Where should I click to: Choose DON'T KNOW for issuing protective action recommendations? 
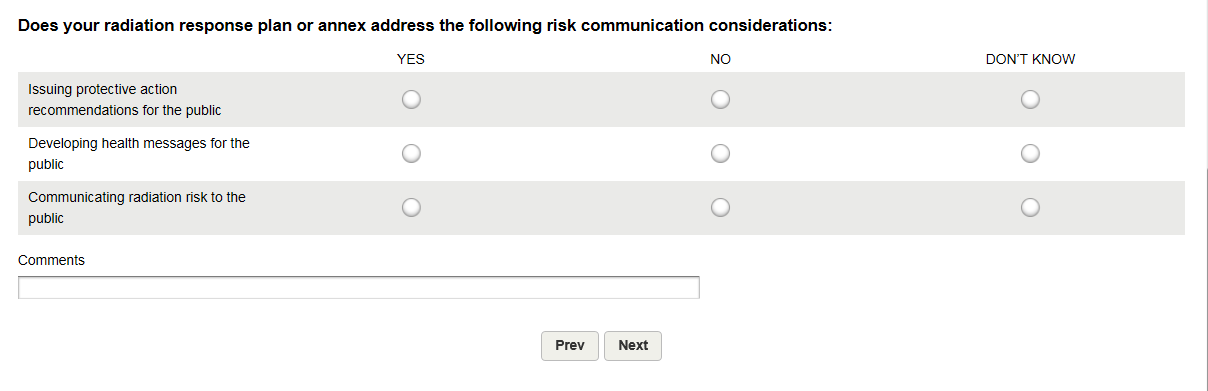[x=1030, y=100]
